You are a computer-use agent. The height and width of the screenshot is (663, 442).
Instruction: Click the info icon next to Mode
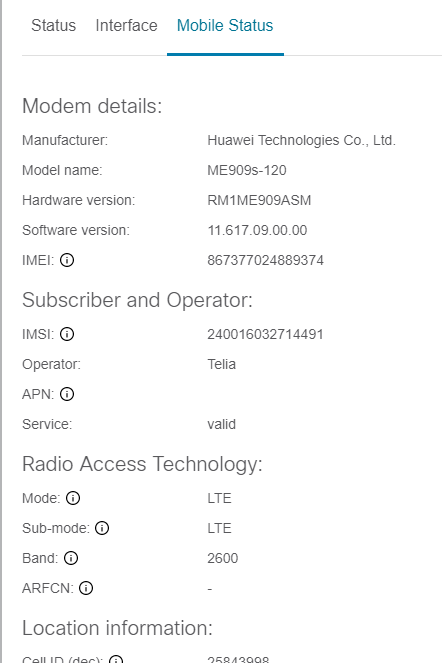[x=73, y=498]
